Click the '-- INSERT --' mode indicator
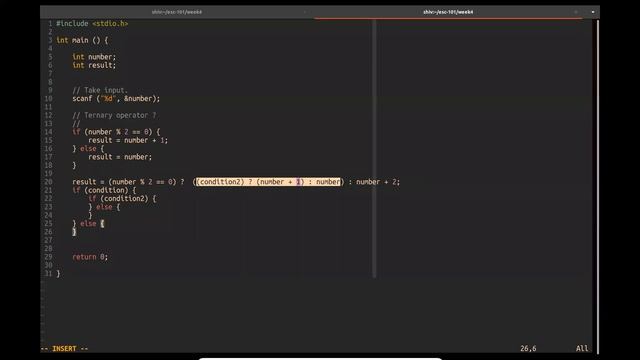Viewport: 640px width, 360px height. 64,349
